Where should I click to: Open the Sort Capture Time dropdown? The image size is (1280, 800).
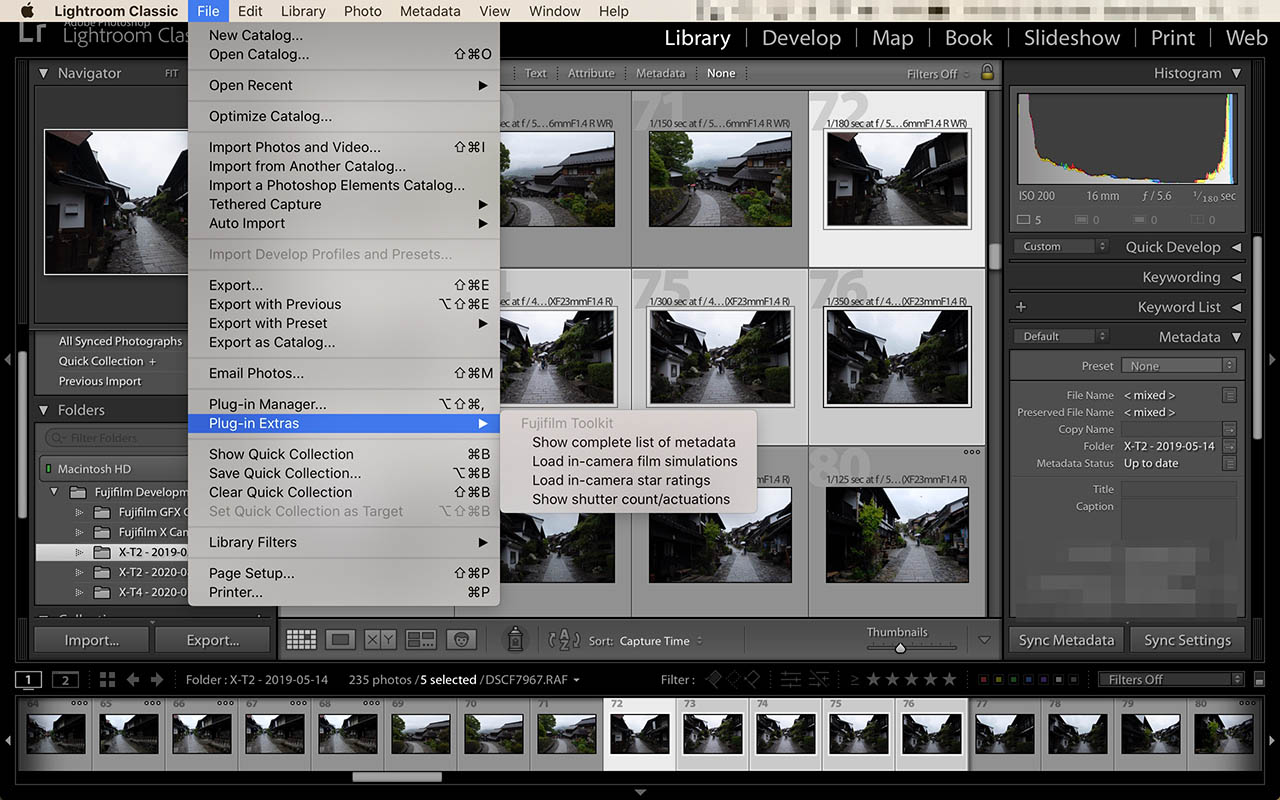pos(661,641)
